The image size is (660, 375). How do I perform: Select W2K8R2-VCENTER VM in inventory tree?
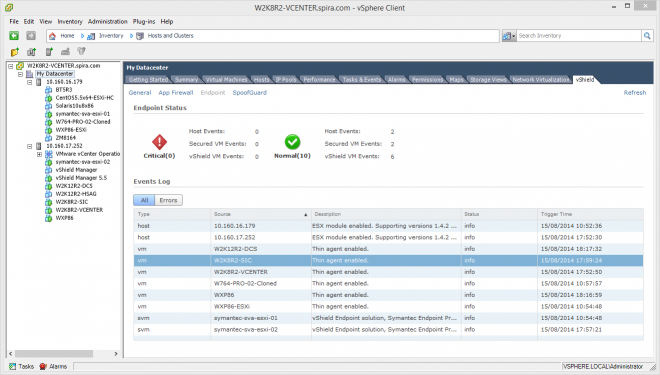79,210
